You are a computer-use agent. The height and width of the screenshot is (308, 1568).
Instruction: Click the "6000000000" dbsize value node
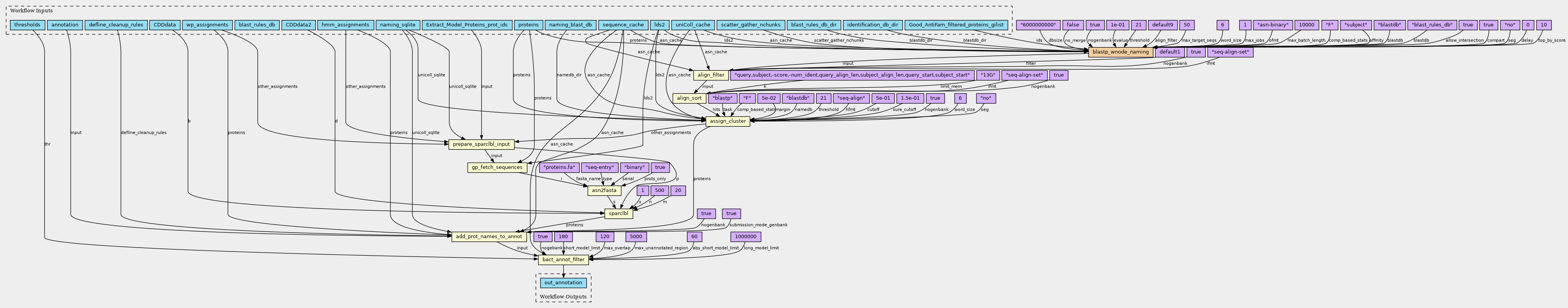click(x=1039, y=25)
